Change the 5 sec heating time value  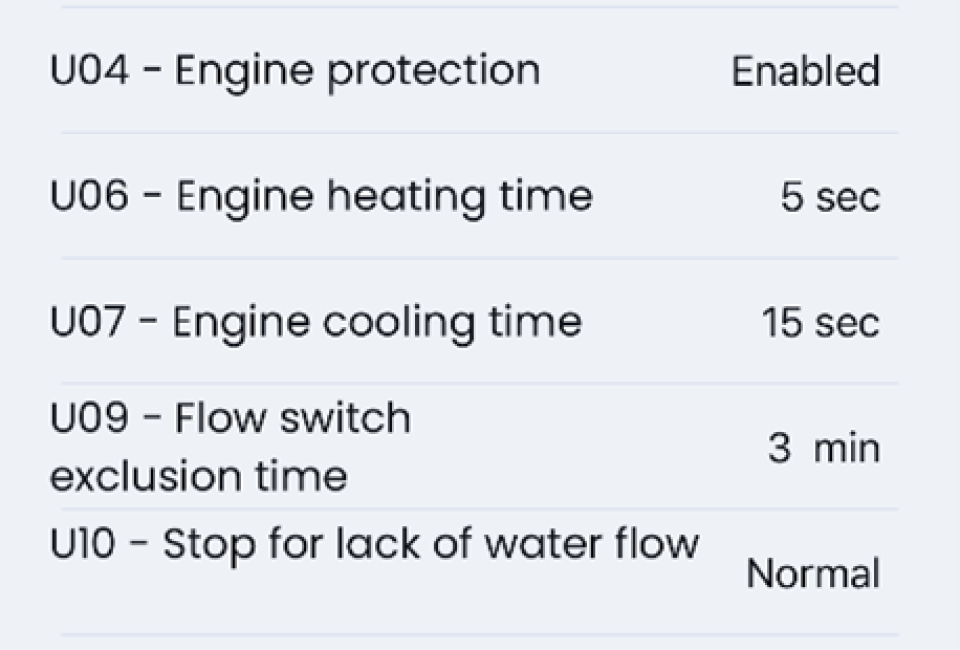pyautogui.click(x=830, y=197)
